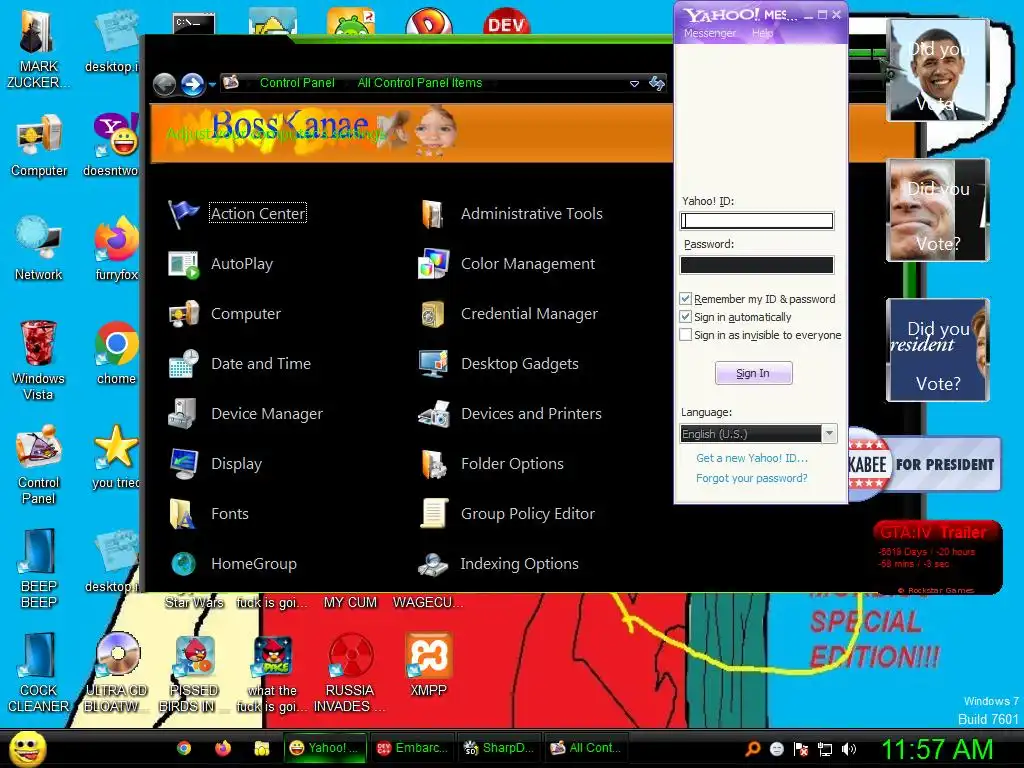This screenshot has height=768, width=1024.
Task: Click the search magnifier tray icon
Action: coord(753,749)
